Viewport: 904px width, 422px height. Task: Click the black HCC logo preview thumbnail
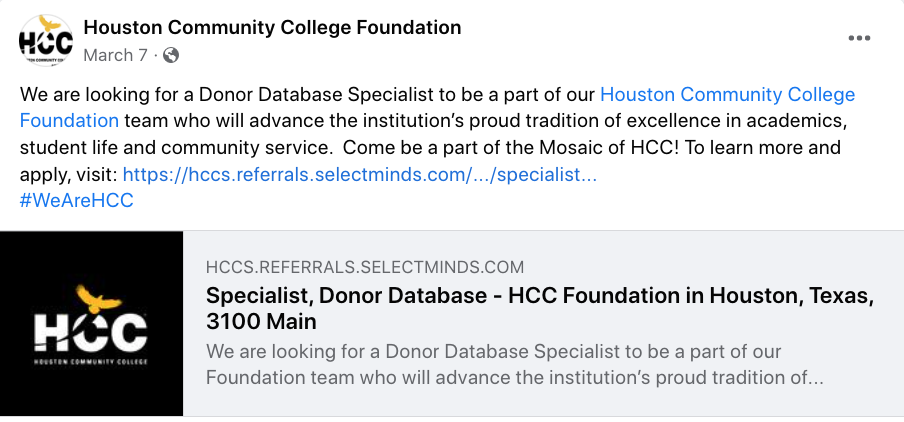(x=92, y=323)
